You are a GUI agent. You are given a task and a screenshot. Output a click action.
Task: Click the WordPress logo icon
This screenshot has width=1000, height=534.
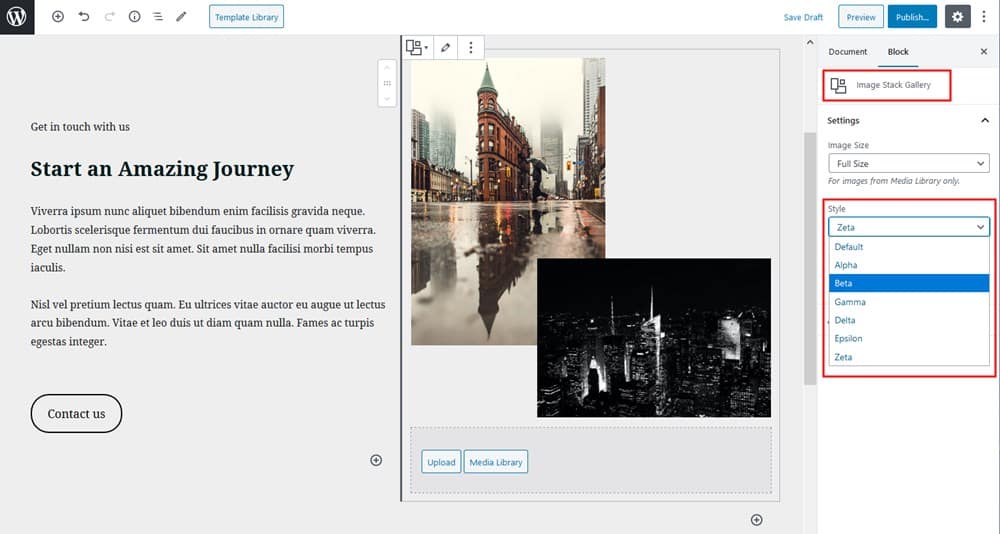click(17, 17)
